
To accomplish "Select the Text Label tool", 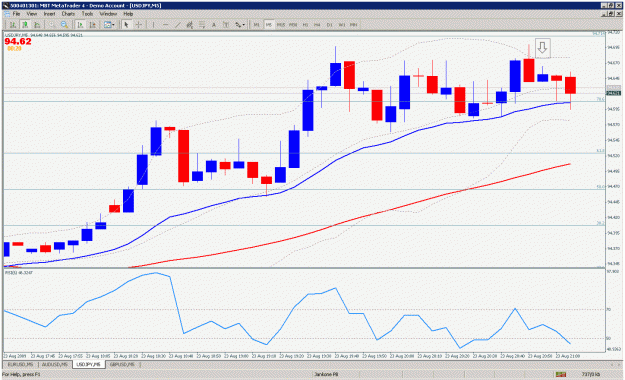I will tap(226, 25).
